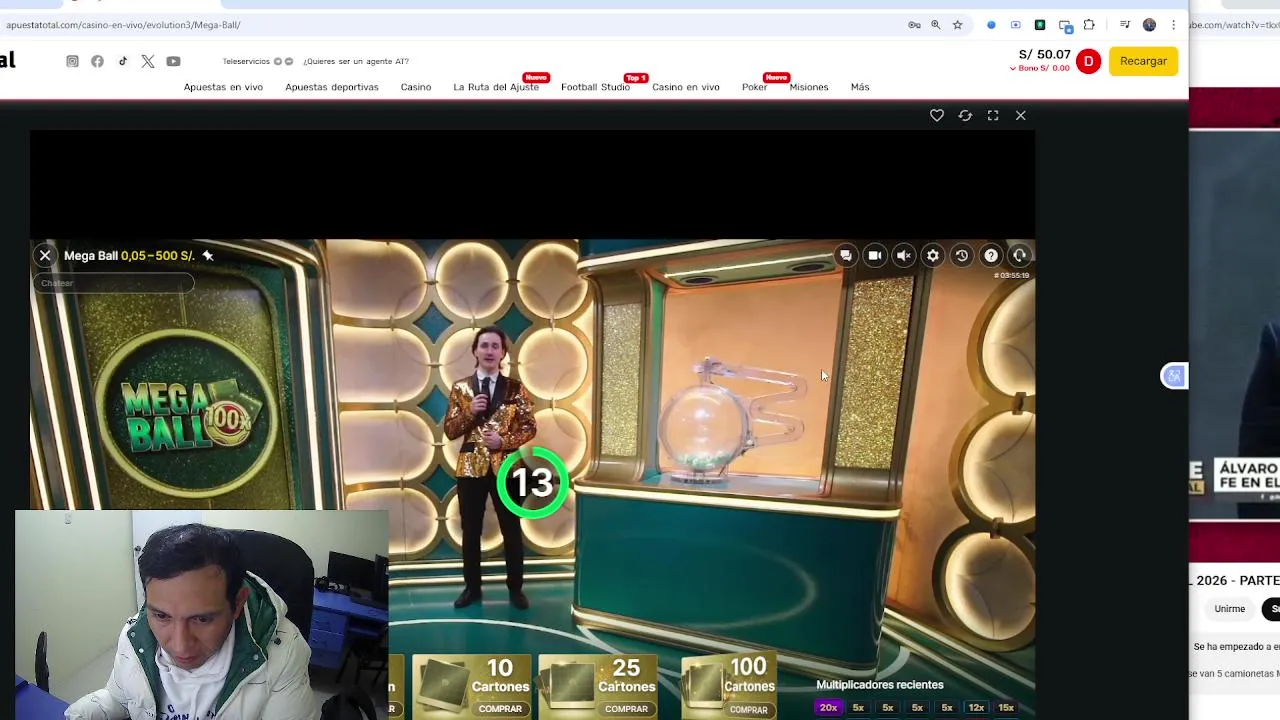
Task: Click the blue circle extension icon
Action: point(991,25)
